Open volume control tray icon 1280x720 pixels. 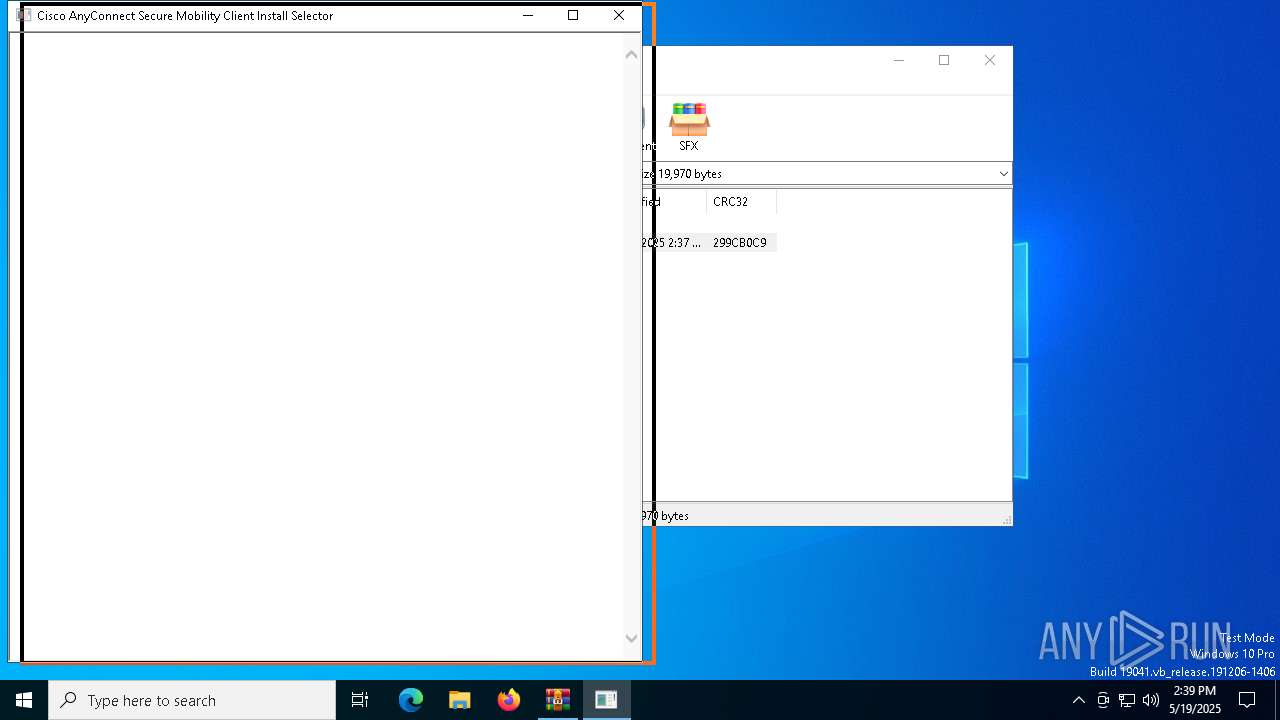(x=1151, y=700)
